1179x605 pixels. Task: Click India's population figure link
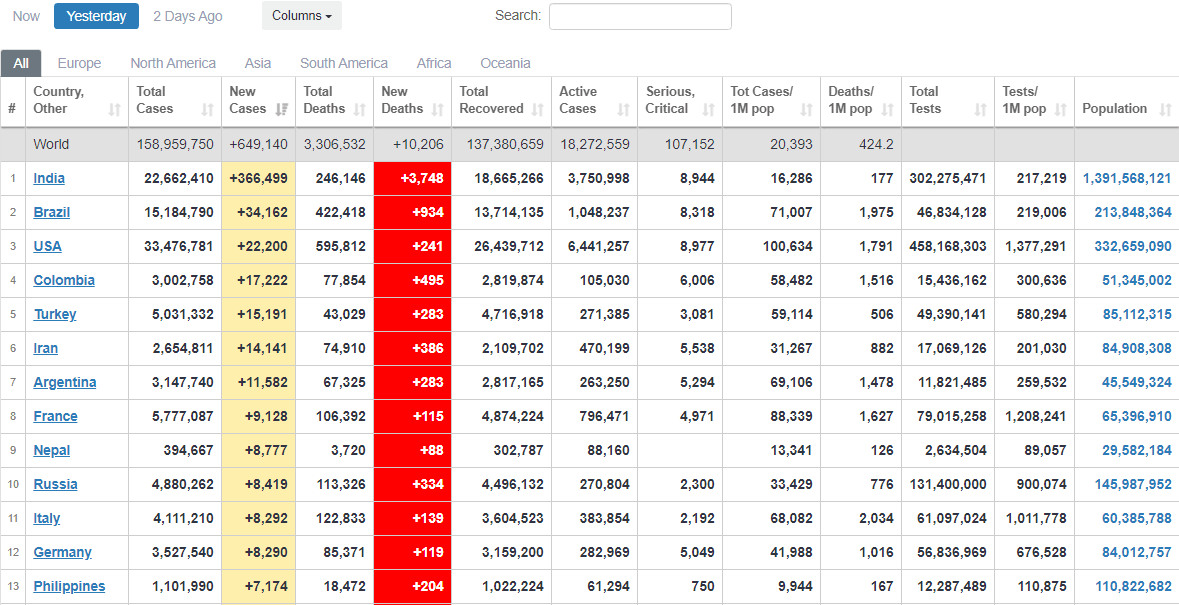click(1126, 178)
